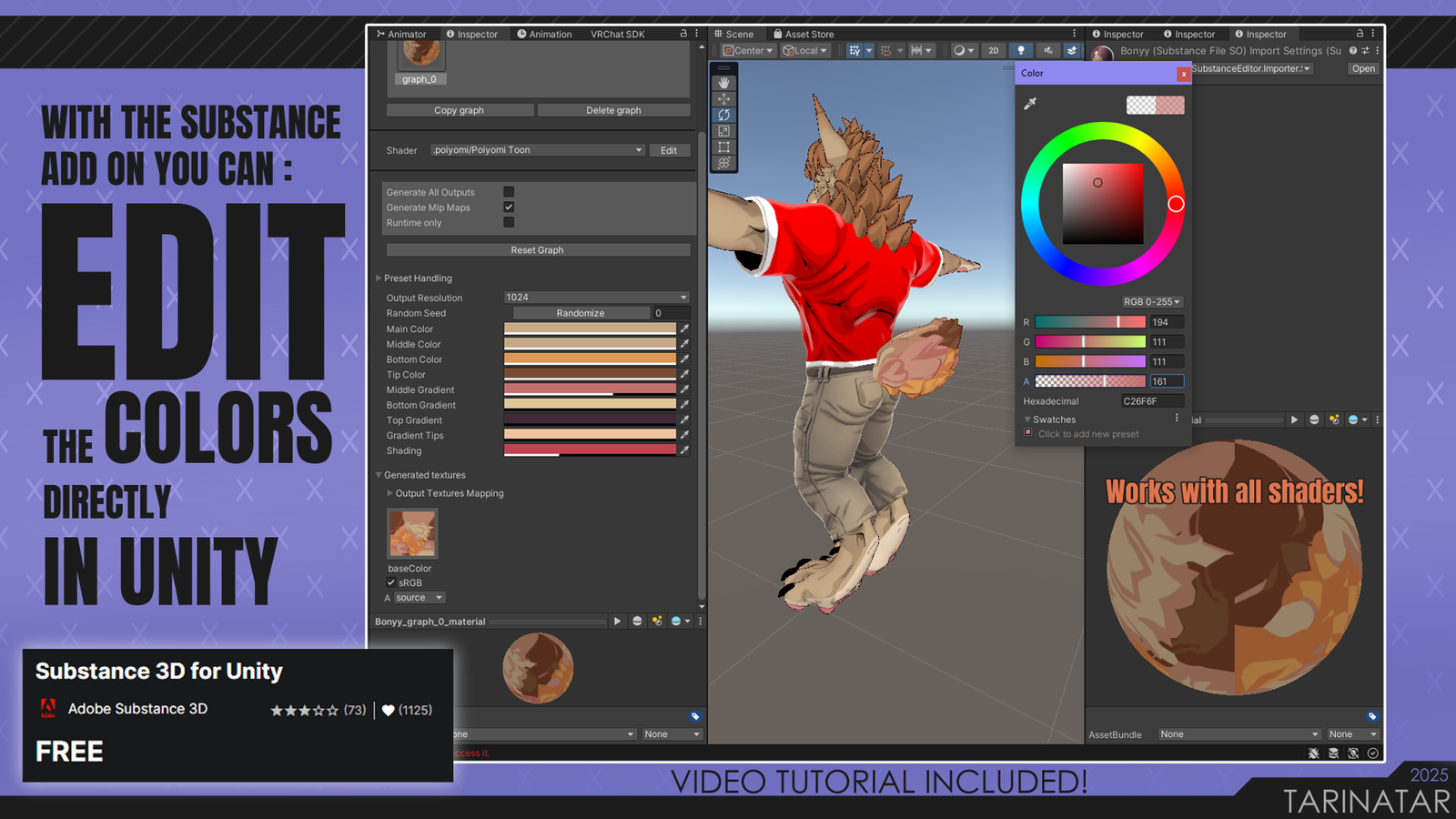Click the Hexadecimal color input field
Image resolution: width=1456 pixels, height=819 pixels.
[x=1151, y=401]
